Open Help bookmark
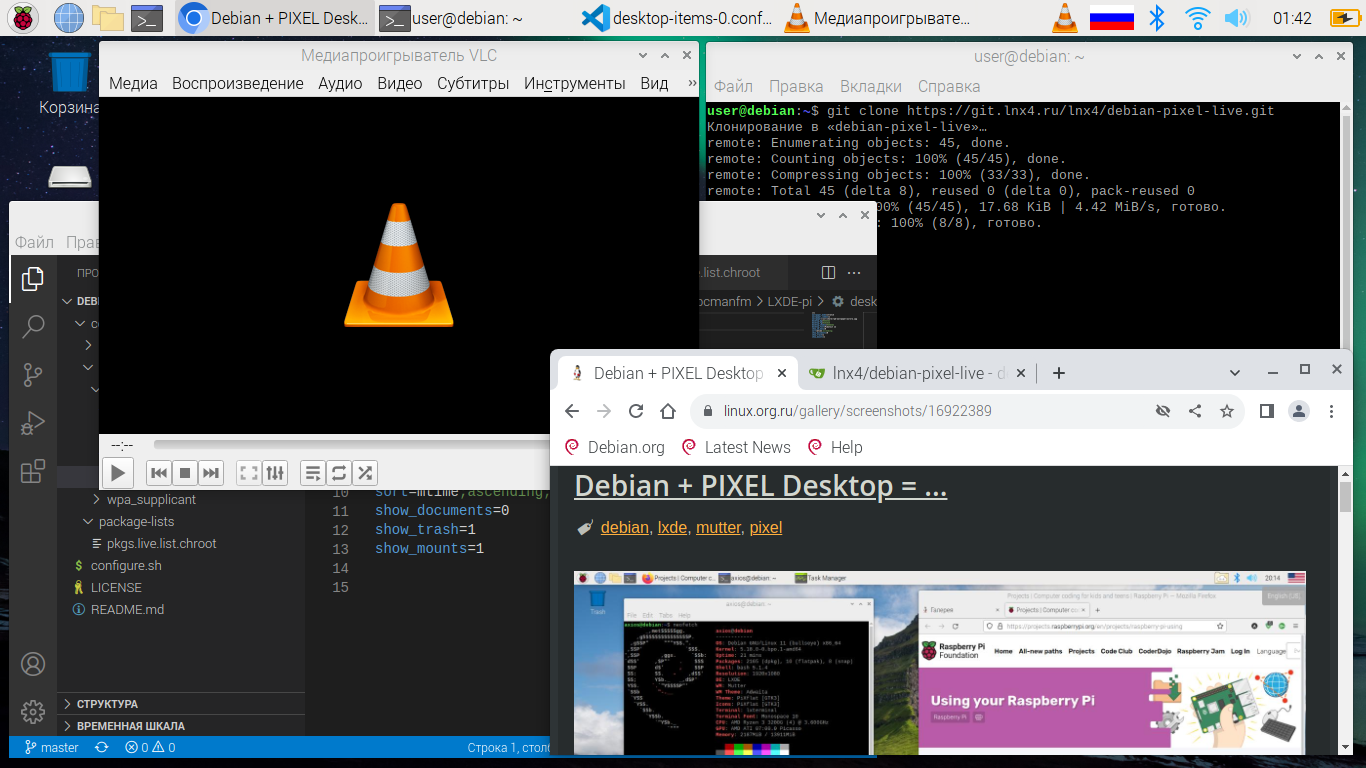1366x768 pixels. (835, 447)
